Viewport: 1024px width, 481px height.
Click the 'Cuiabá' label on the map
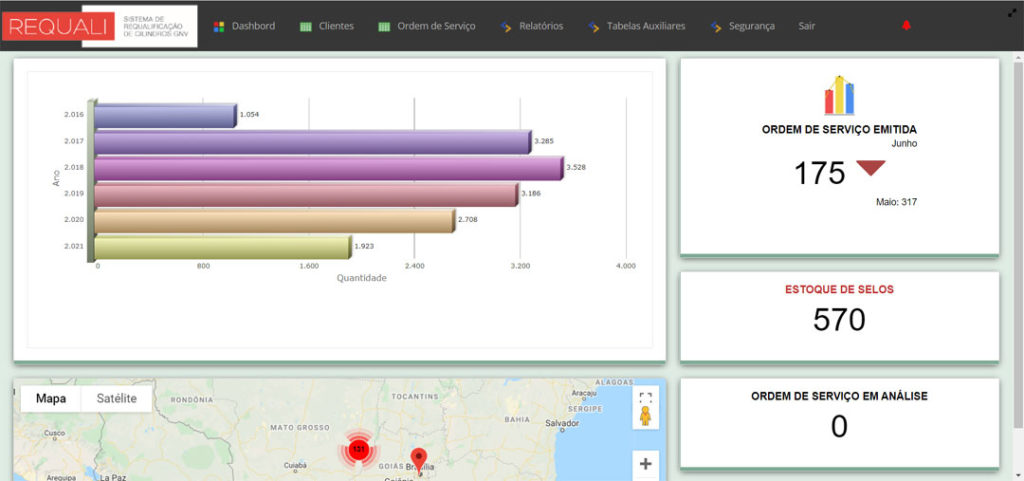pyautogui.click(x=295, y=466)
